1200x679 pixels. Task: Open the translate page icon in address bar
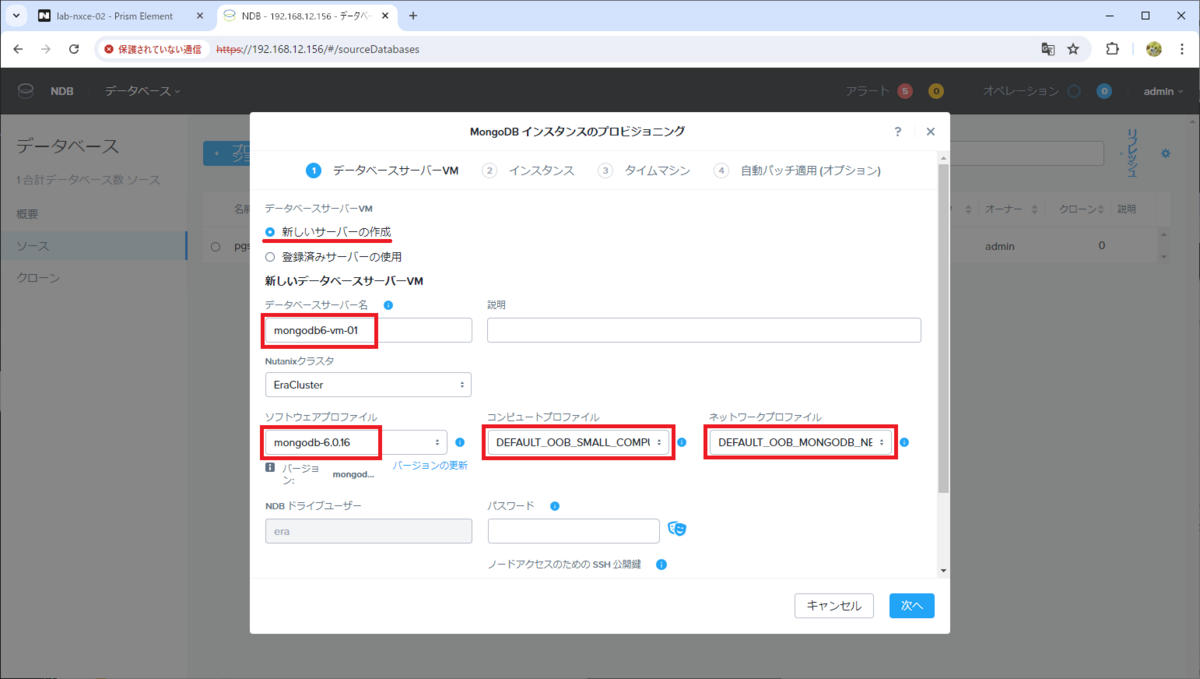point(1048,49)
